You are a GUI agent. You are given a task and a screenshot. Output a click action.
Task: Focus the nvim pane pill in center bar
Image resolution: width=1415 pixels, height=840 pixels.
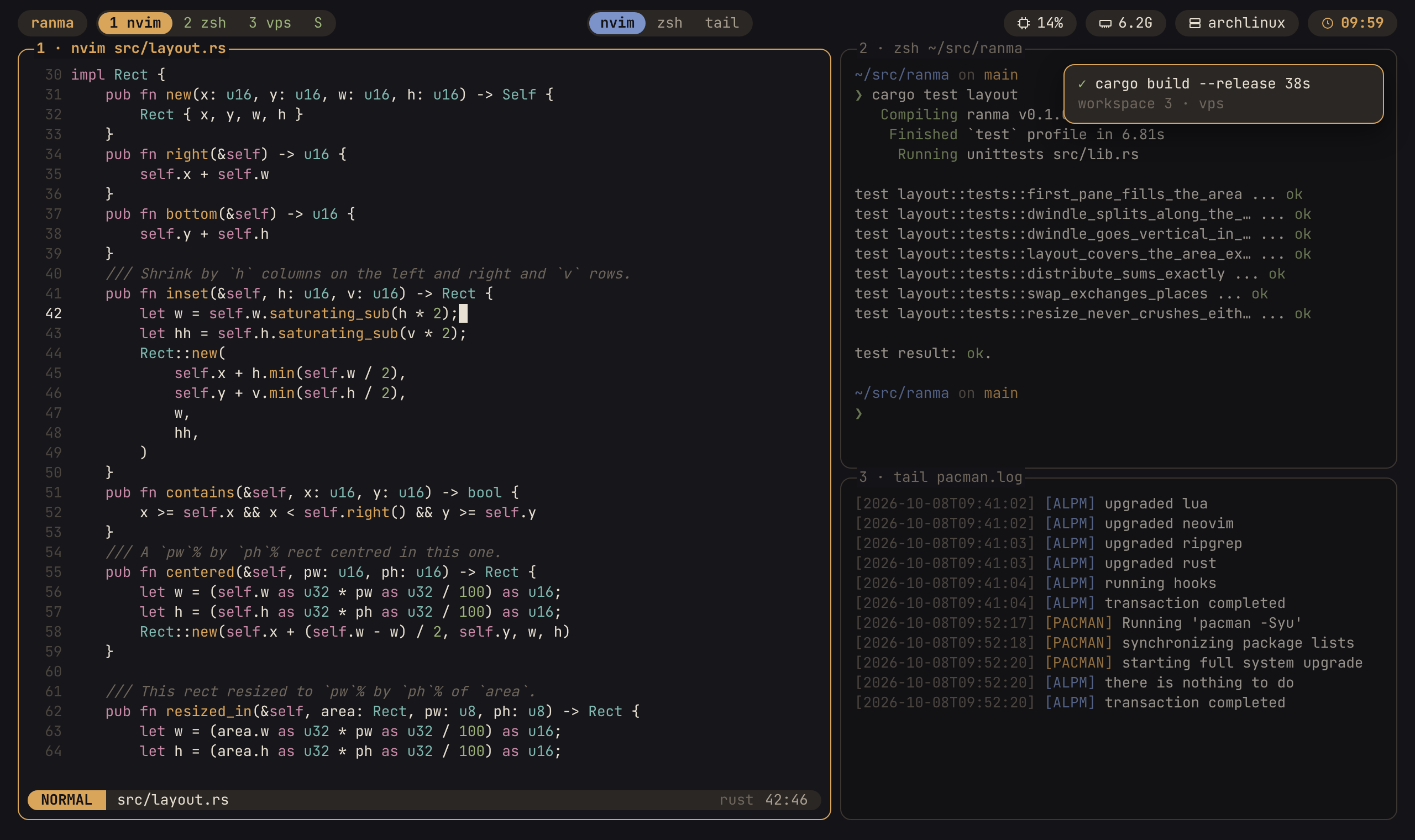point(617,23)
